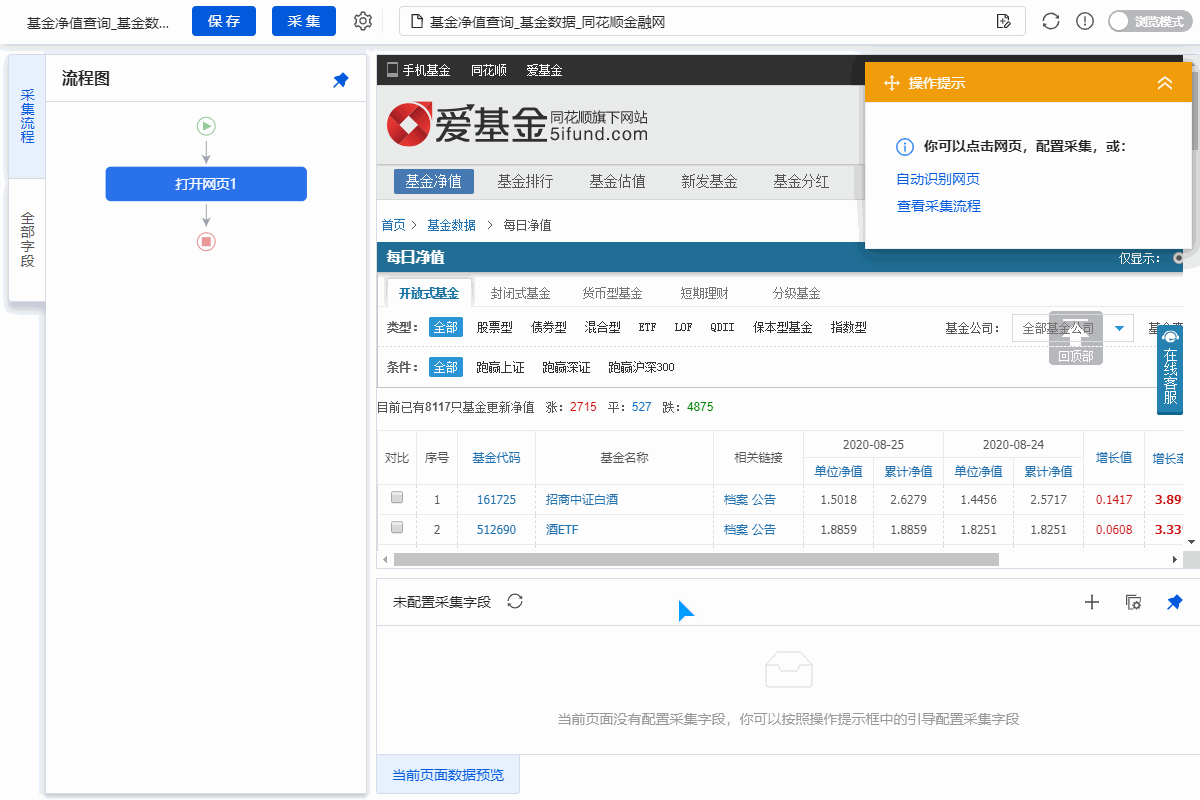Click the 自动识别网页 link
The height and width of the screenshot is (800, 1200).
point(938,179)
